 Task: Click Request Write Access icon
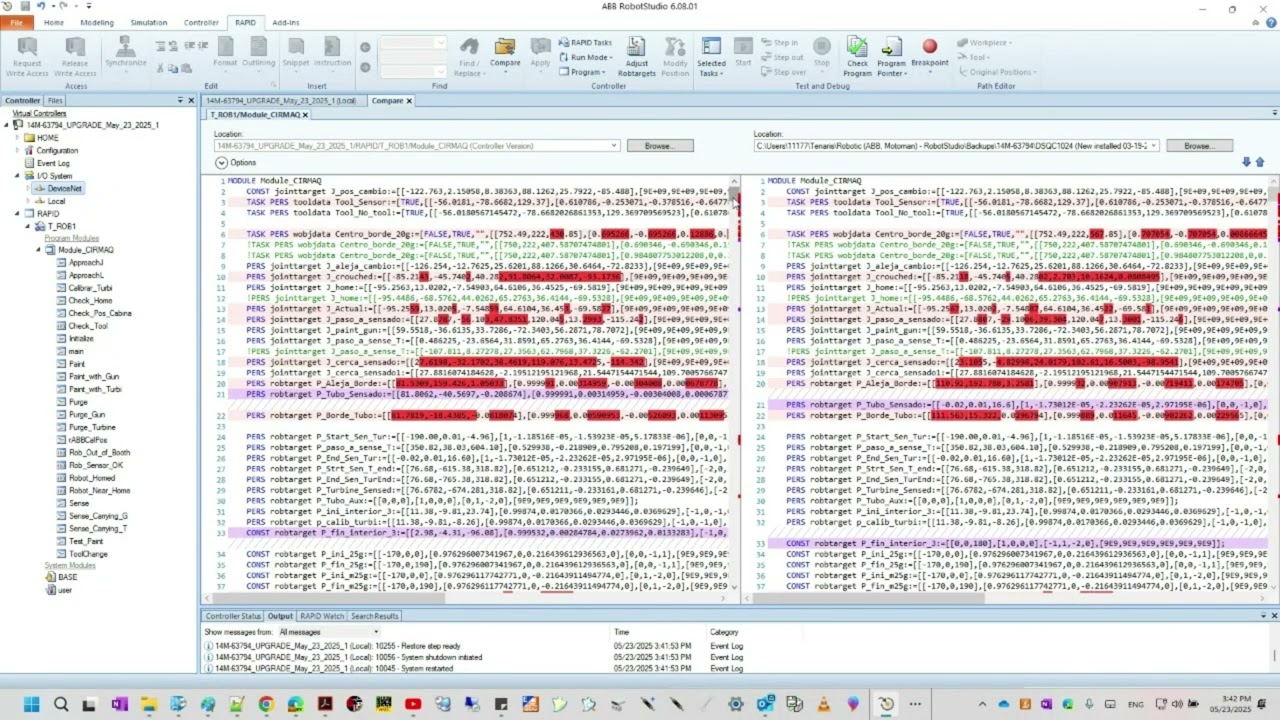click(27, 47)
